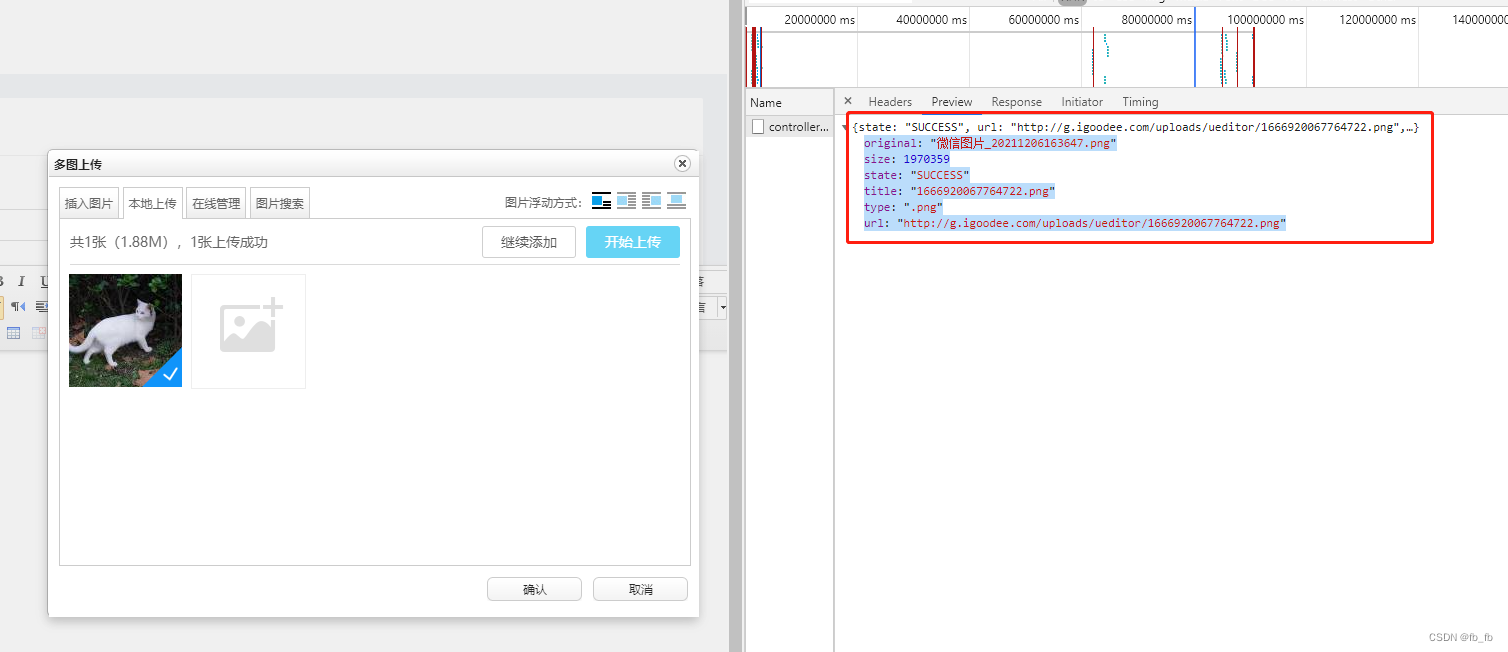Viewport: 1508px width, 652px height.
Task: Choose the default image float style icon
Action: pyautogui.click(x=601, y=200)
